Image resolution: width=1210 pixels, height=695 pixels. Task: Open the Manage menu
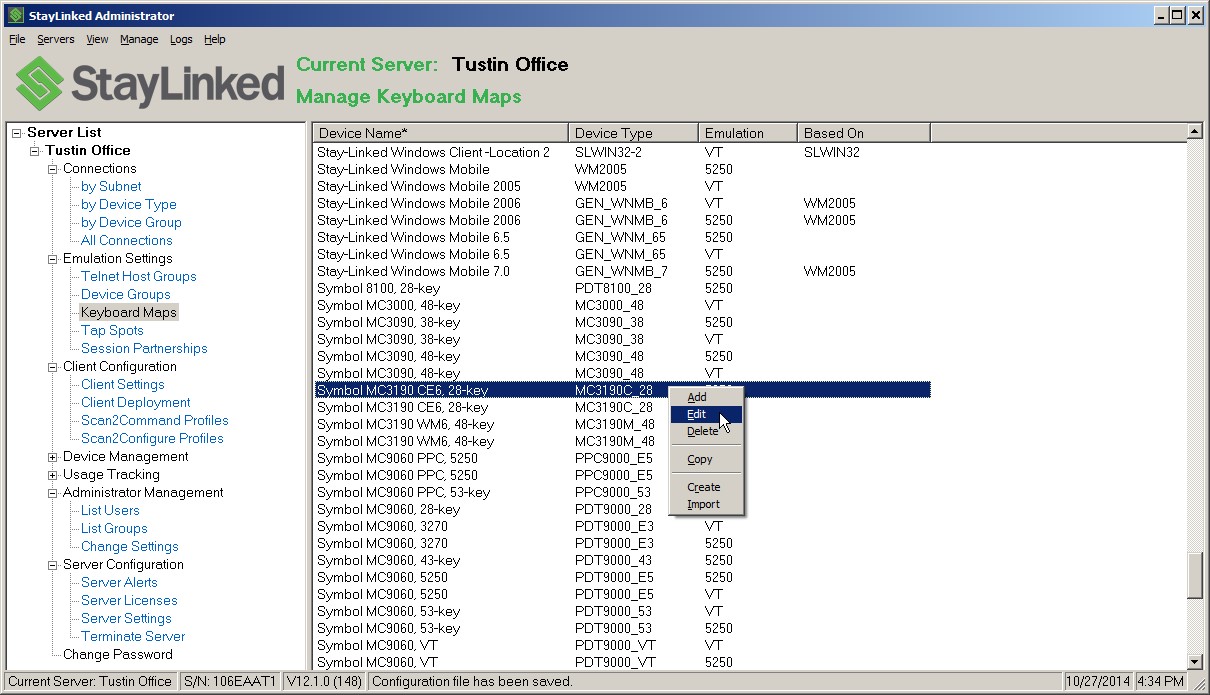pyautogui.click(x=139, y=39)
